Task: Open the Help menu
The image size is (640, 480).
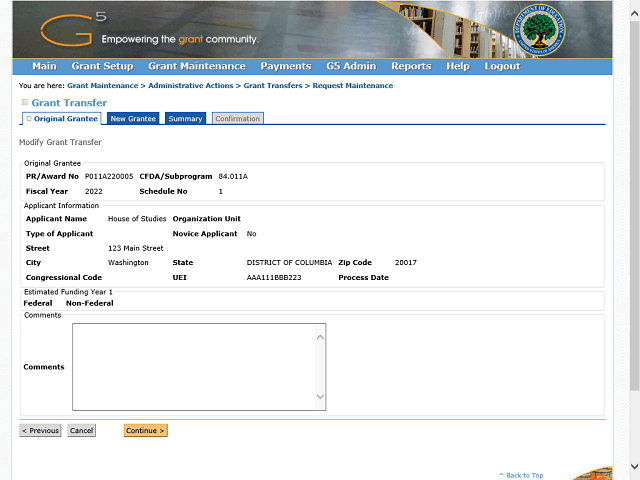Action: coord(458,66)
